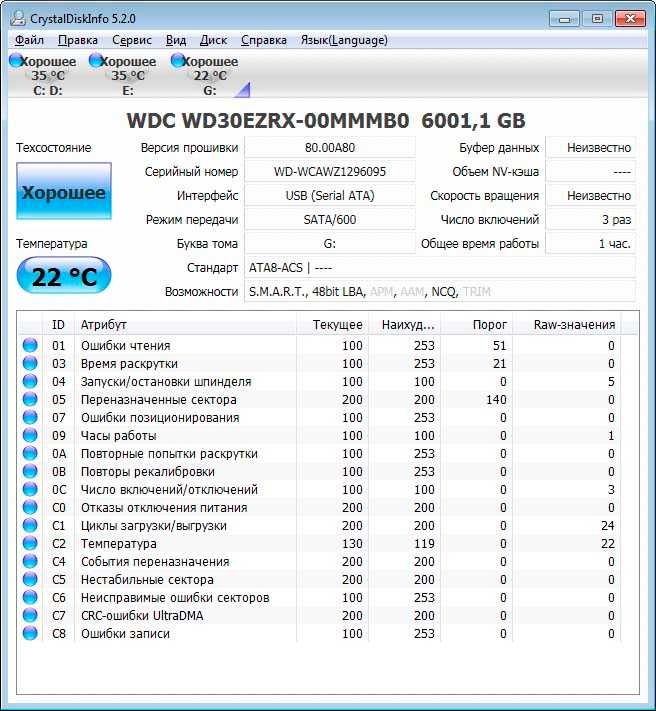Open the Сервис menu
This screenshot has height=711, width=656.
[x=131, y=40]
